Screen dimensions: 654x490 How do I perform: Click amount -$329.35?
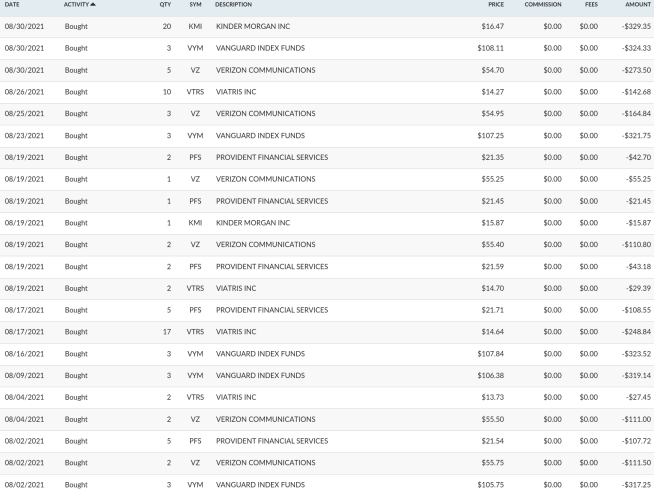(636, 26)
